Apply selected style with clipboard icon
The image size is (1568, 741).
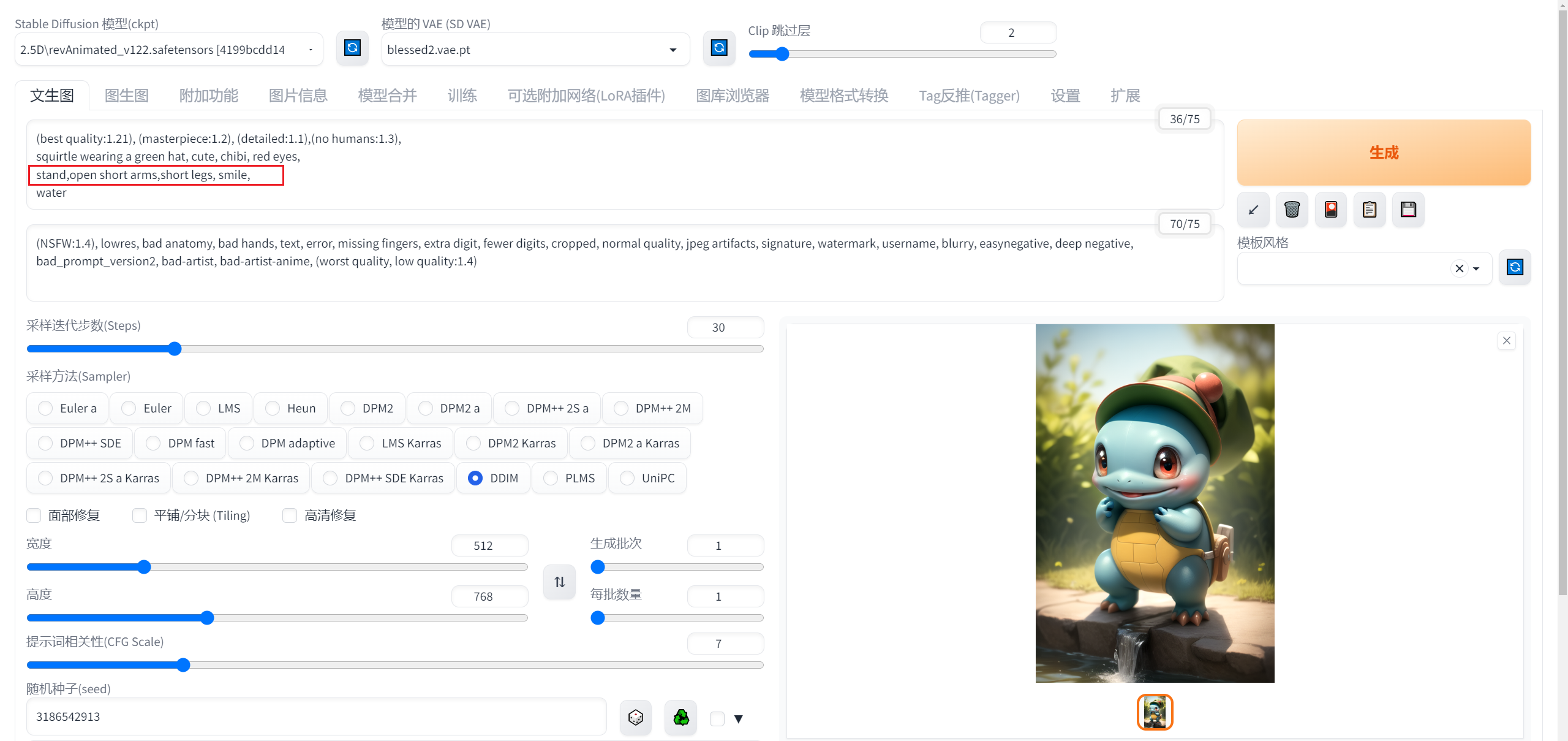tap(1370, 210)
